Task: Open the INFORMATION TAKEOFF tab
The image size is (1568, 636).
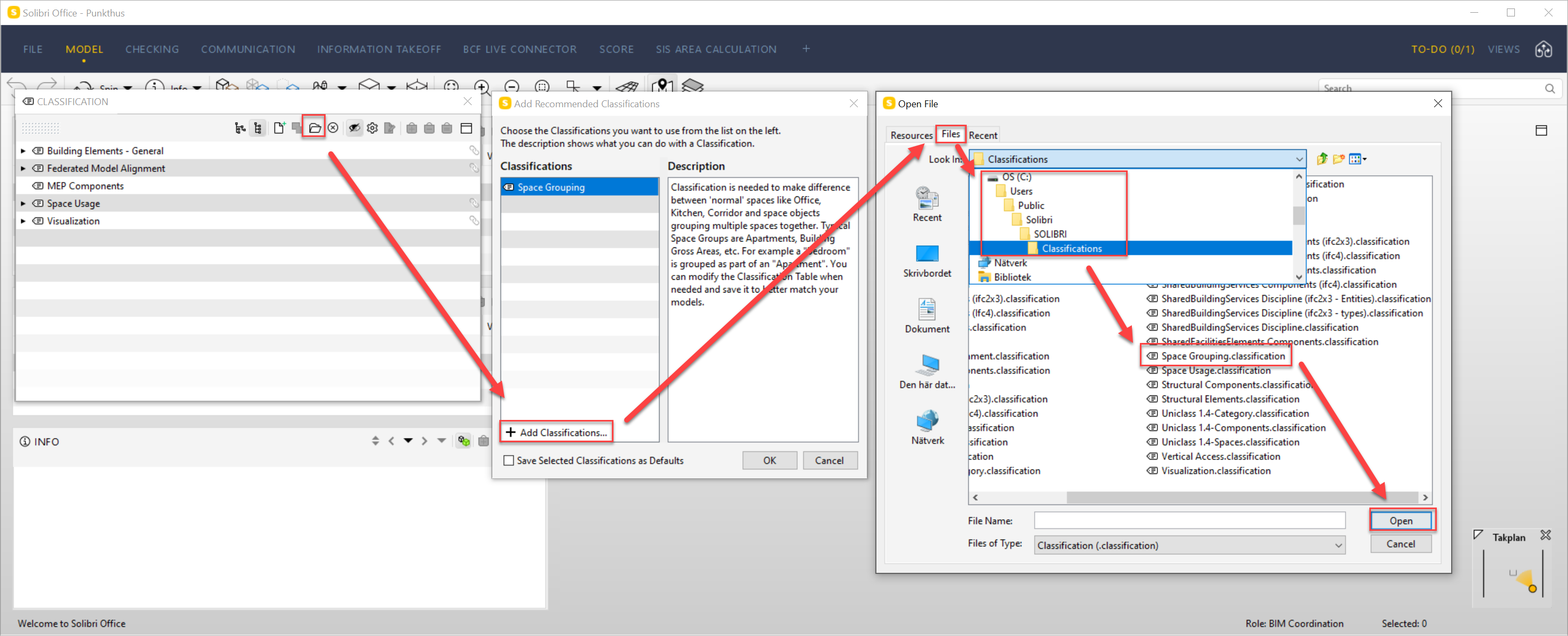Action: pyautogui.click(x=379, y=49)
